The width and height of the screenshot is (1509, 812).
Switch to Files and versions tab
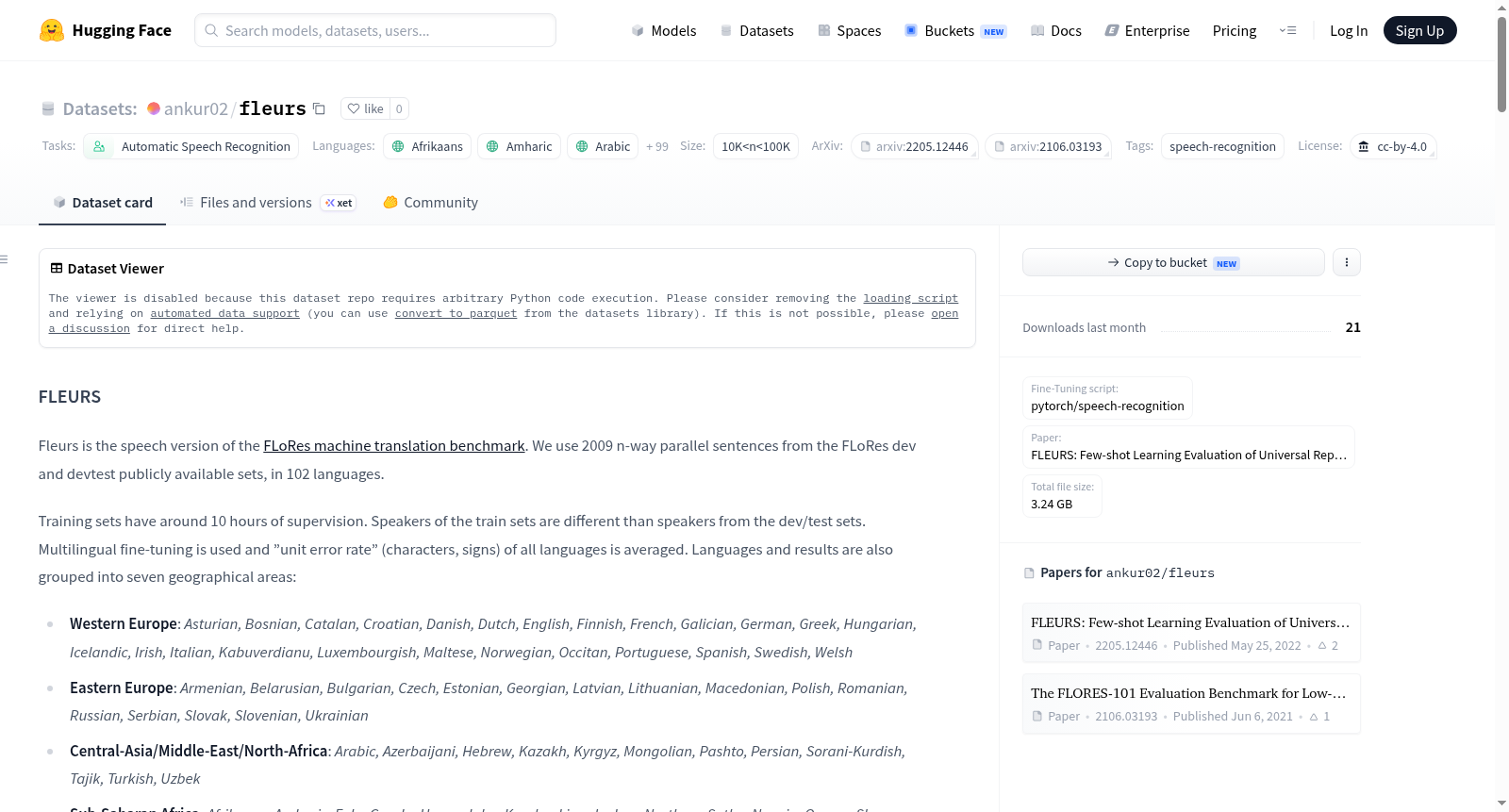click(268, 203)
